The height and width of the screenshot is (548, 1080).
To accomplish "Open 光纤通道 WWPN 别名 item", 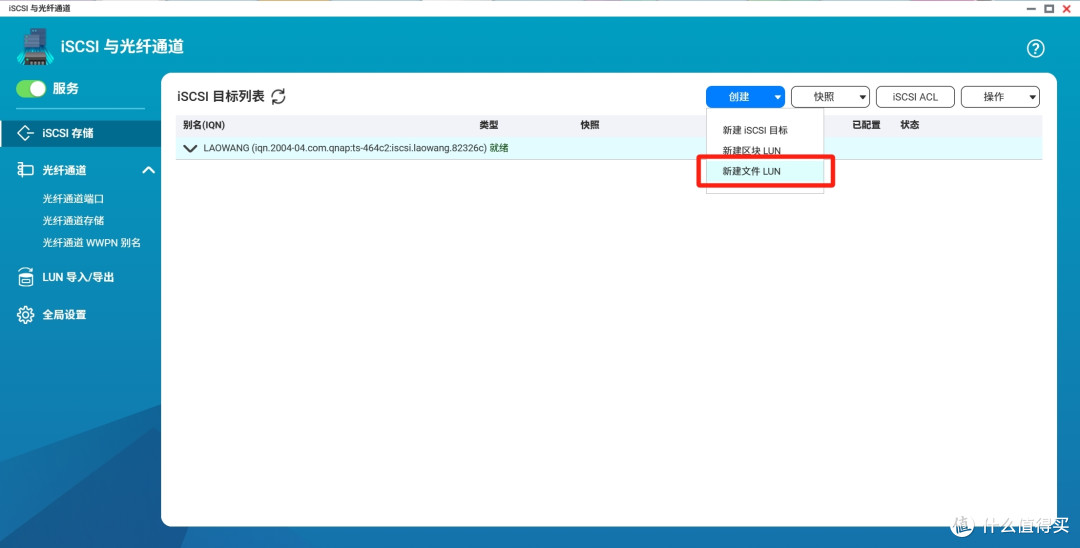I will [x=92, y=243].
